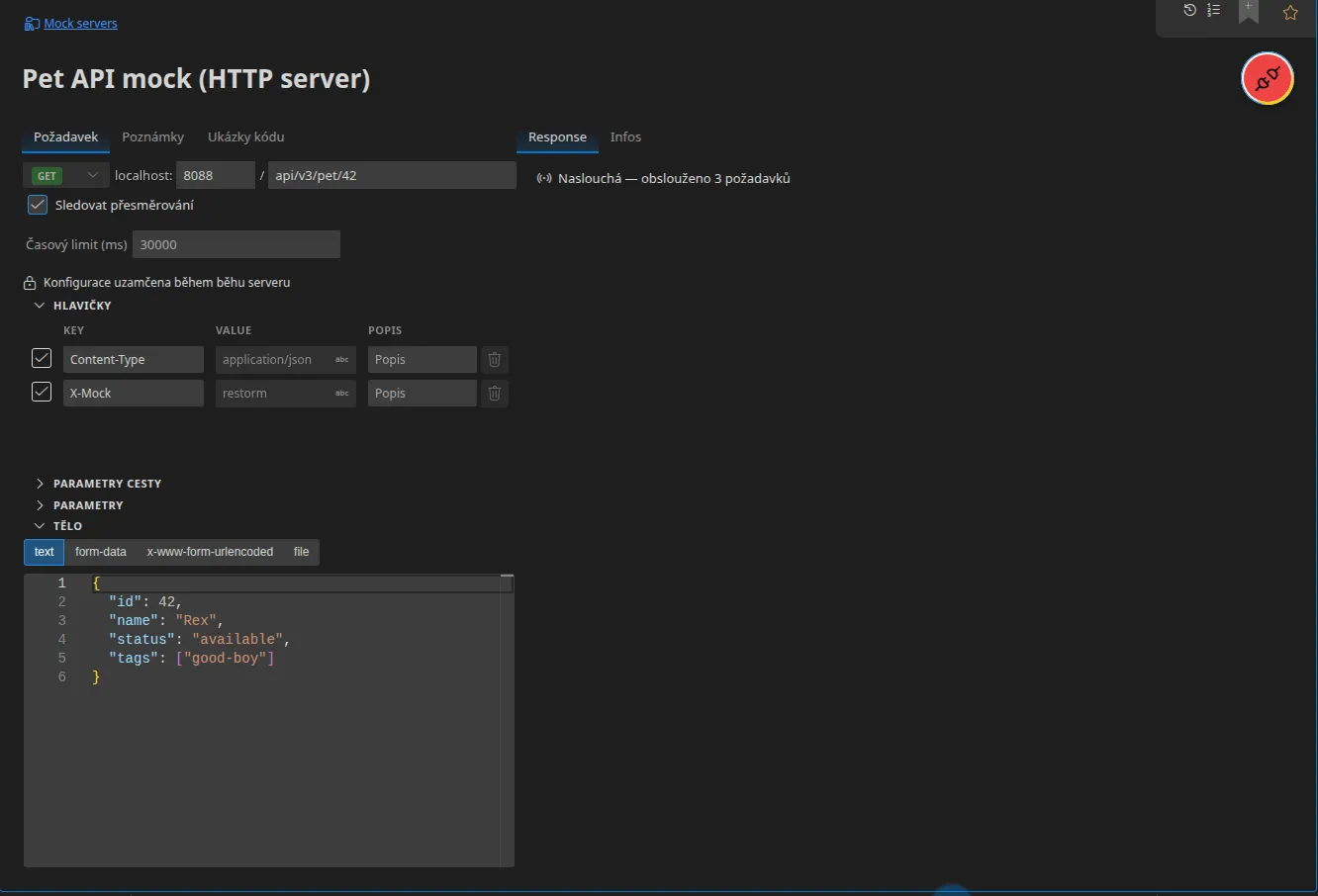Image resolution: width=1318 pixels, height=896 pixels.
Task: Click the "tags": ["good-boy"] editor line
Action: pos(191,659)
